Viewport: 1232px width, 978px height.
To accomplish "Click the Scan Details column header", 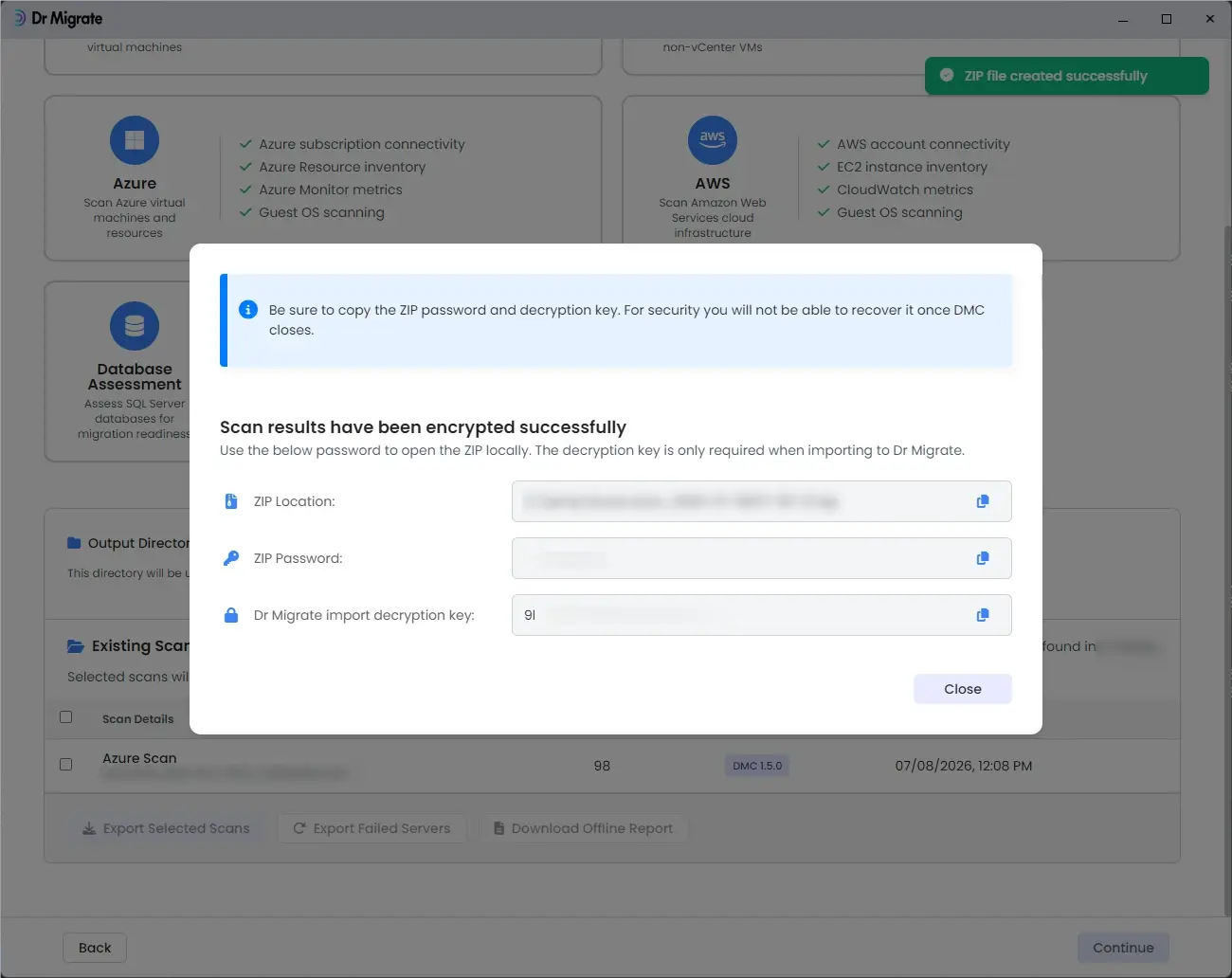I will tap(138, 719).
